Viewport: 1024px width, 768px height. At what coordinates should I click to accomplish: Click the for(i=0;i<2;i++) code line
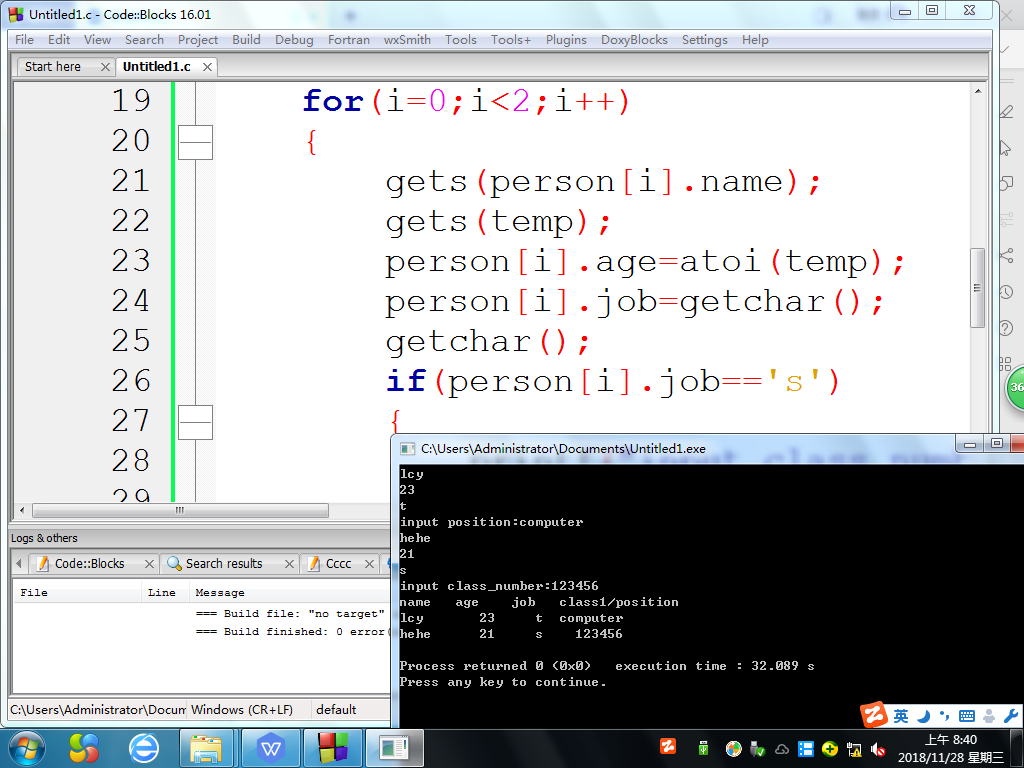[x=466, y=101]
